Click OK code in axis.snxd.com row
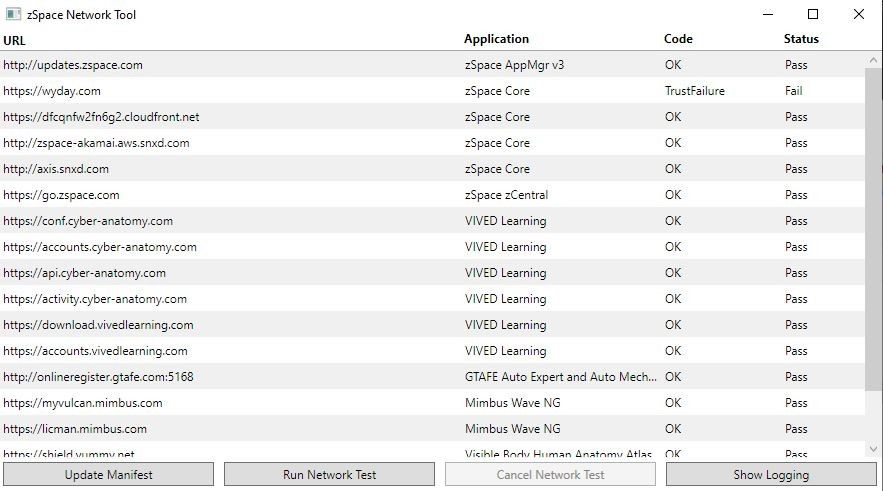Screen dimensions: 883x491 pos(673,169)
